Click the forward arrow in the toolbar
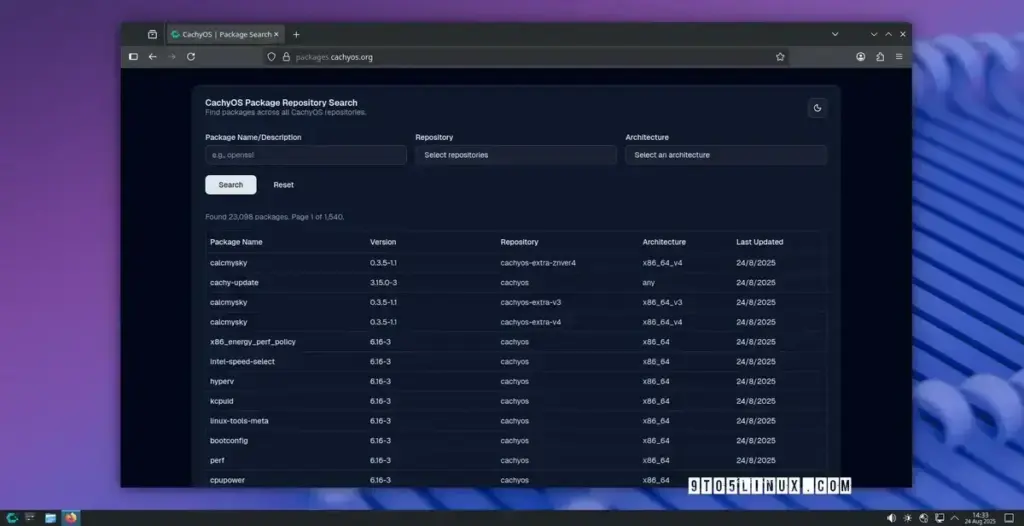This screenshot has height=526, width=1024. coord(172,57)
